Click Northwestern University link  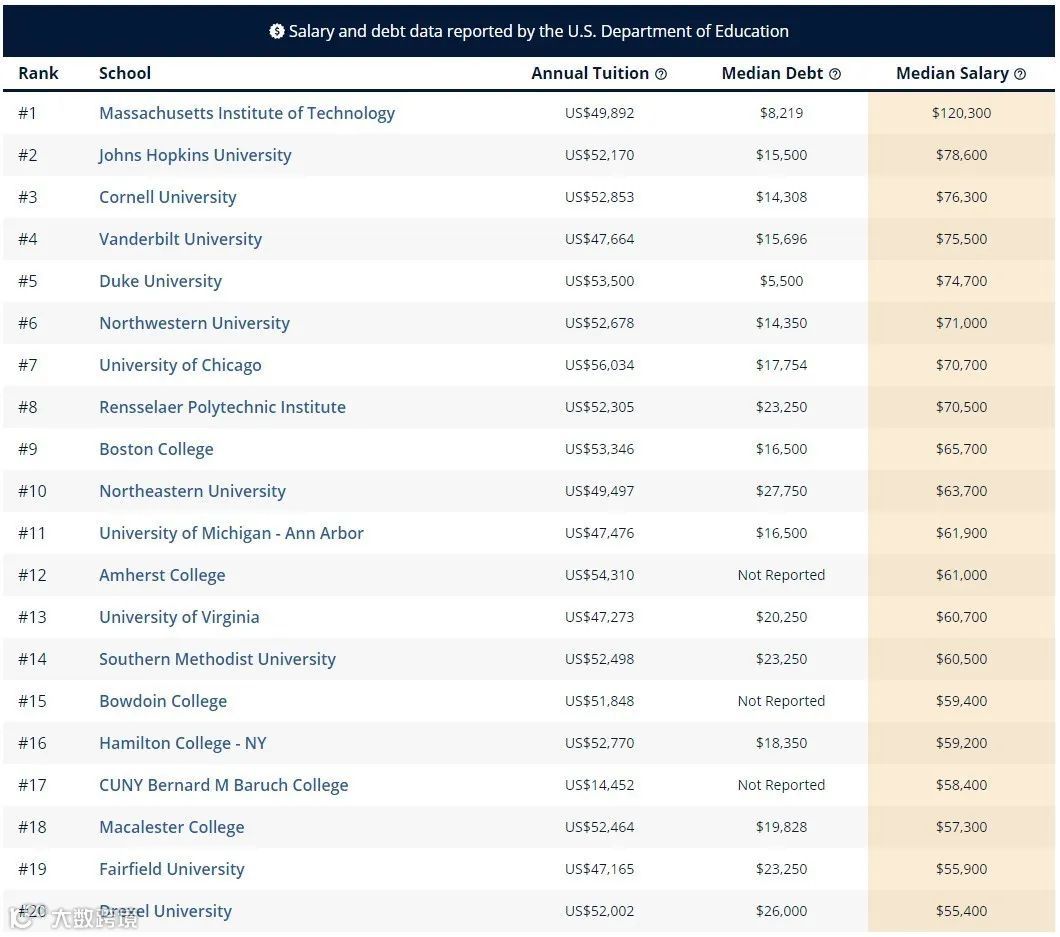pyautogui.click(x=194, y=322)
